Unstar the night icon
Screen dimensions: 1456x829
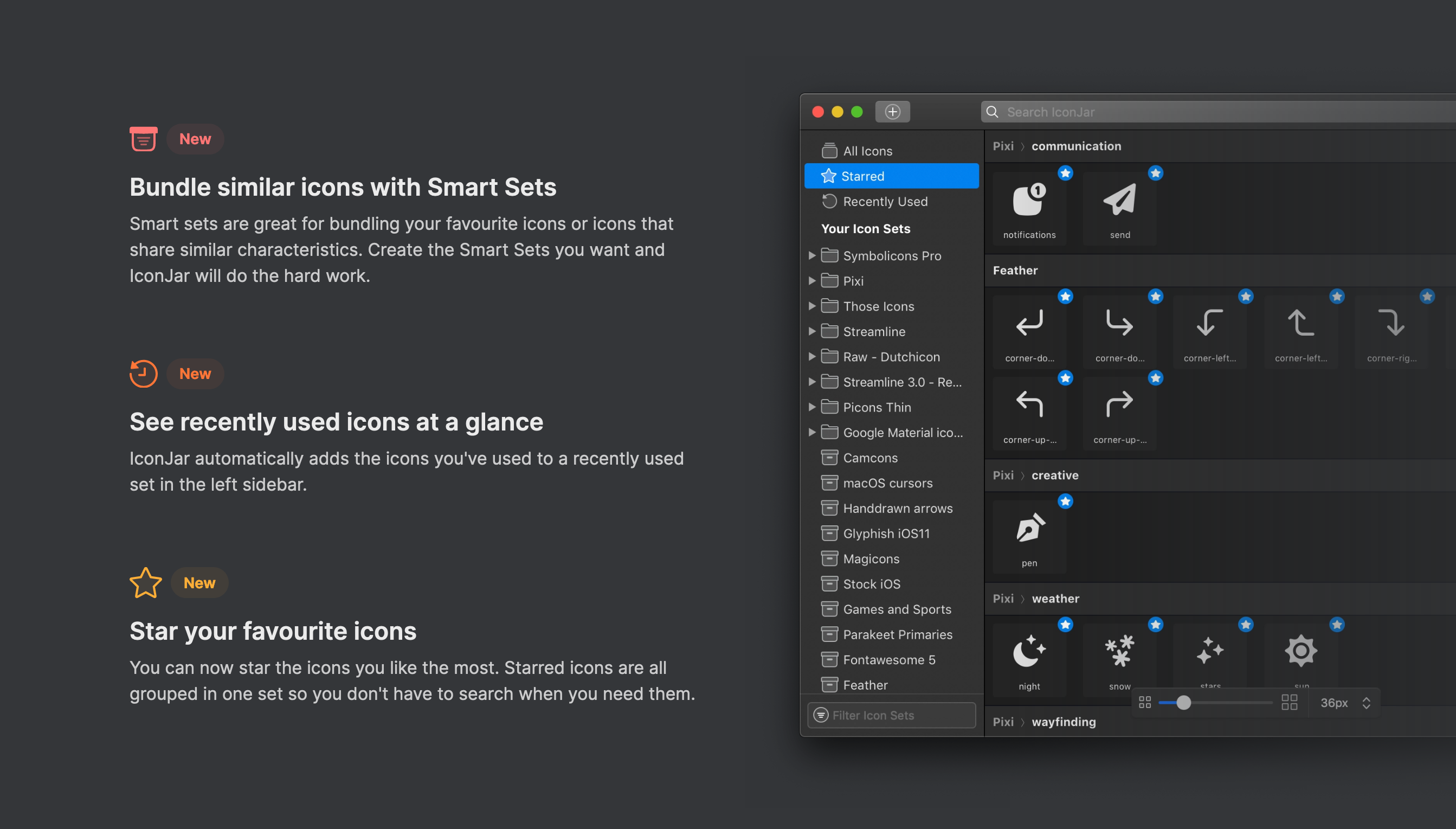[1066, 625]
